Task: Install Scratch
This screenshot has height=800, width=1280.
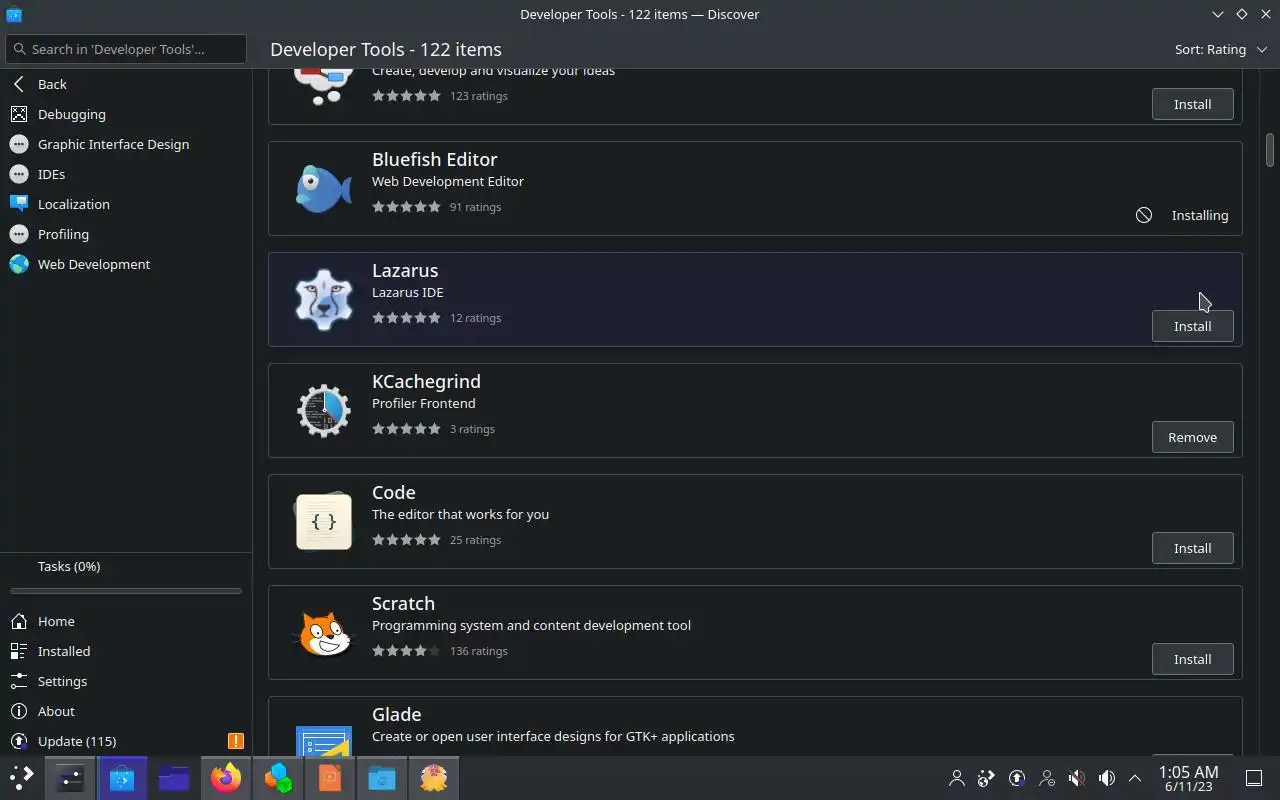Action: coord(1192,659)
